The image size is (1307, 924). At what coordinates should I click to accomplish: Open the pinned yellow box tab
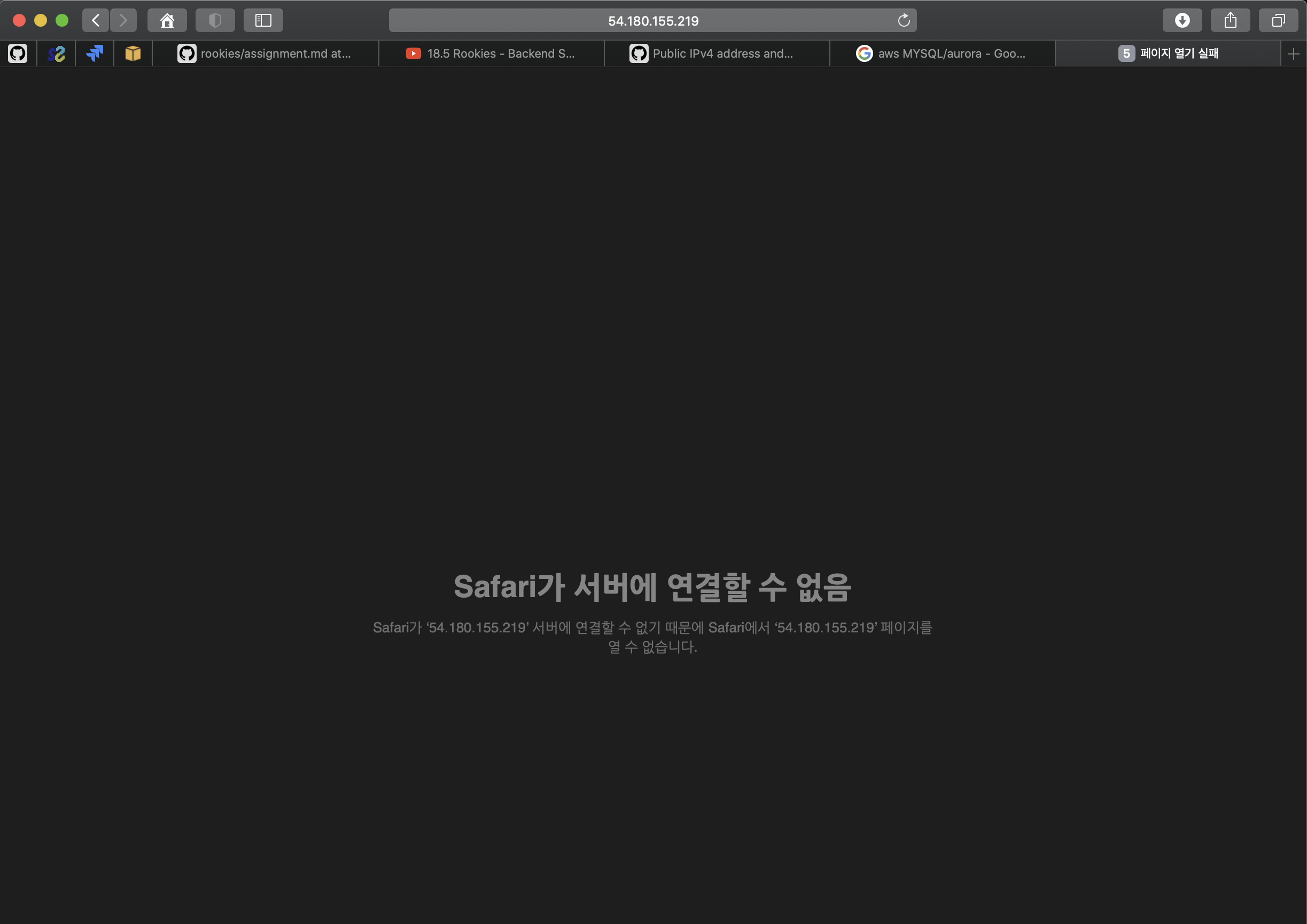[x=133, y=53]
